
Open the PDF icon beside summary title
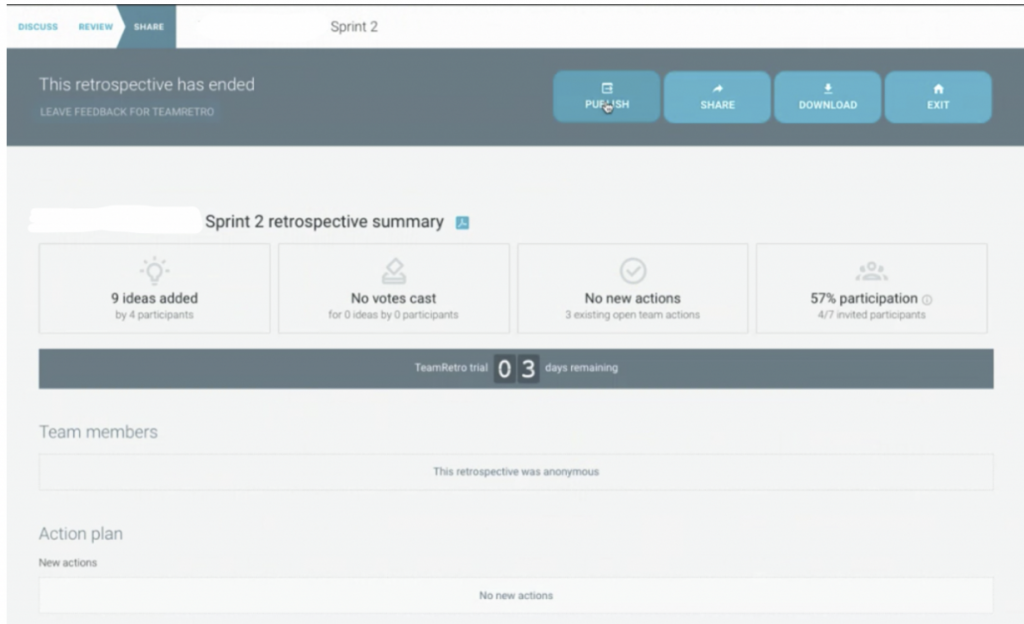pyautogui.click(x=462, y=223)
